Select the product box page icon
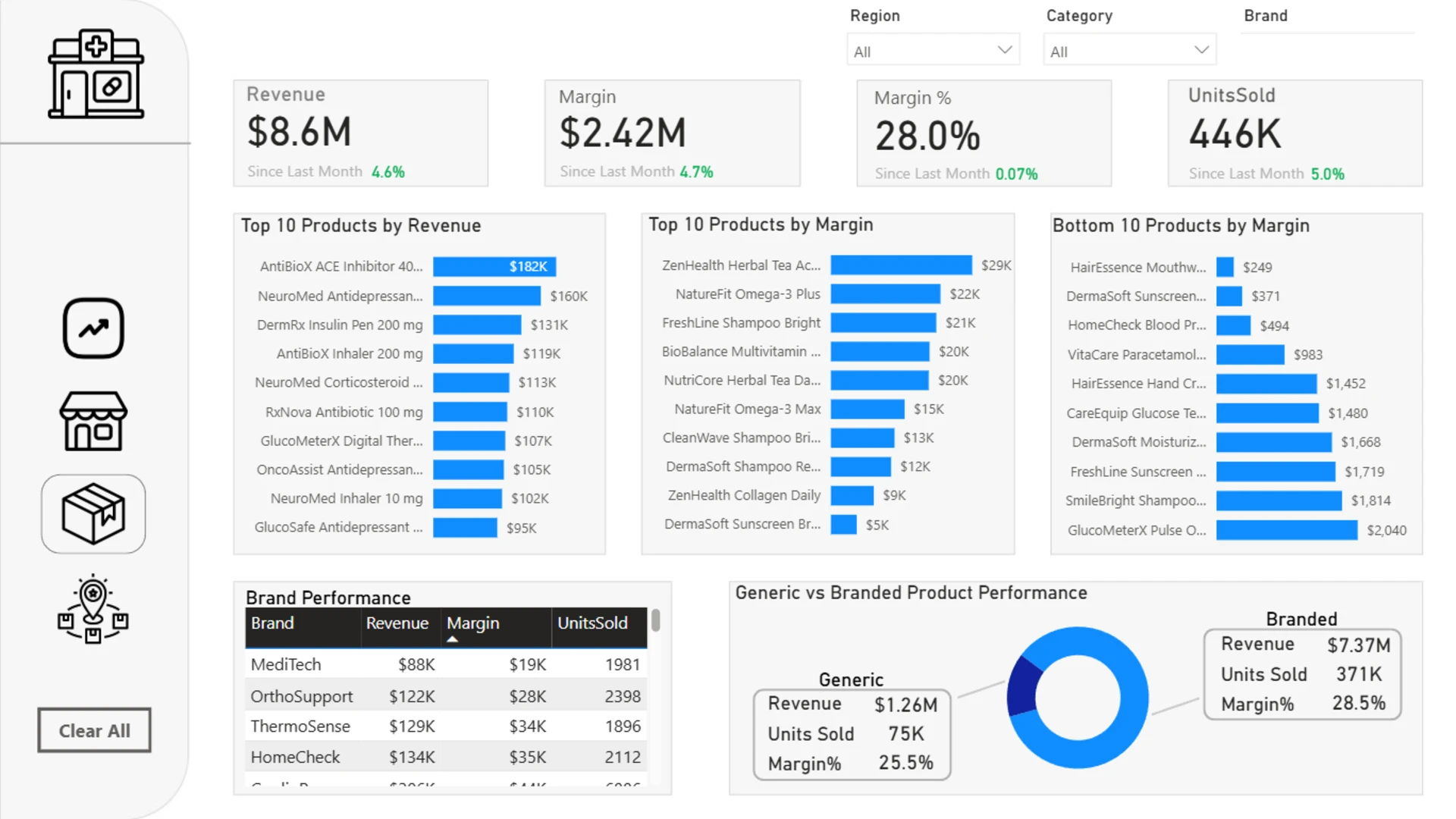1456x819 pixels. 93,514
